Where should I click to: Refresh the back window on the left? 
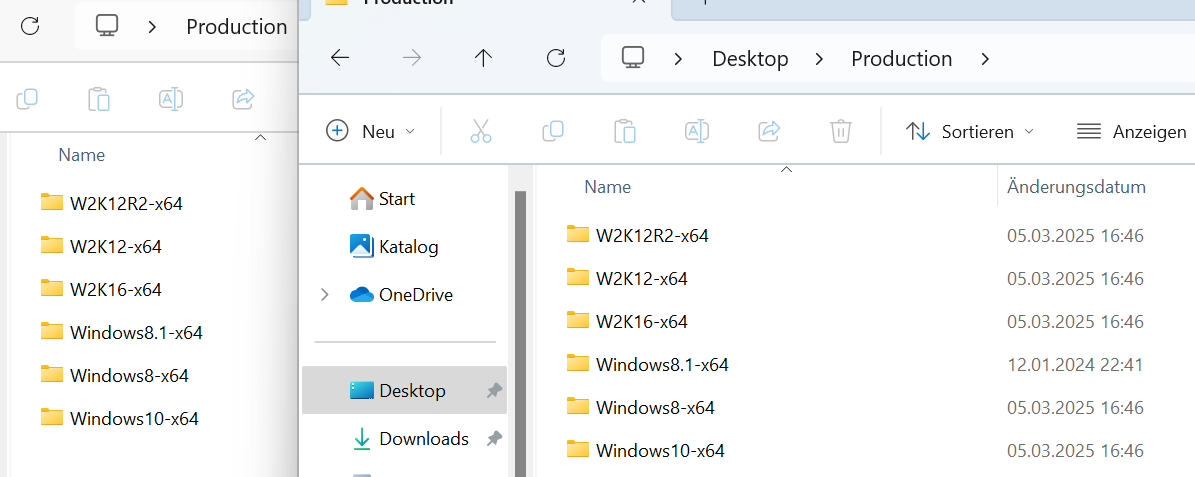tap(29, 26)
